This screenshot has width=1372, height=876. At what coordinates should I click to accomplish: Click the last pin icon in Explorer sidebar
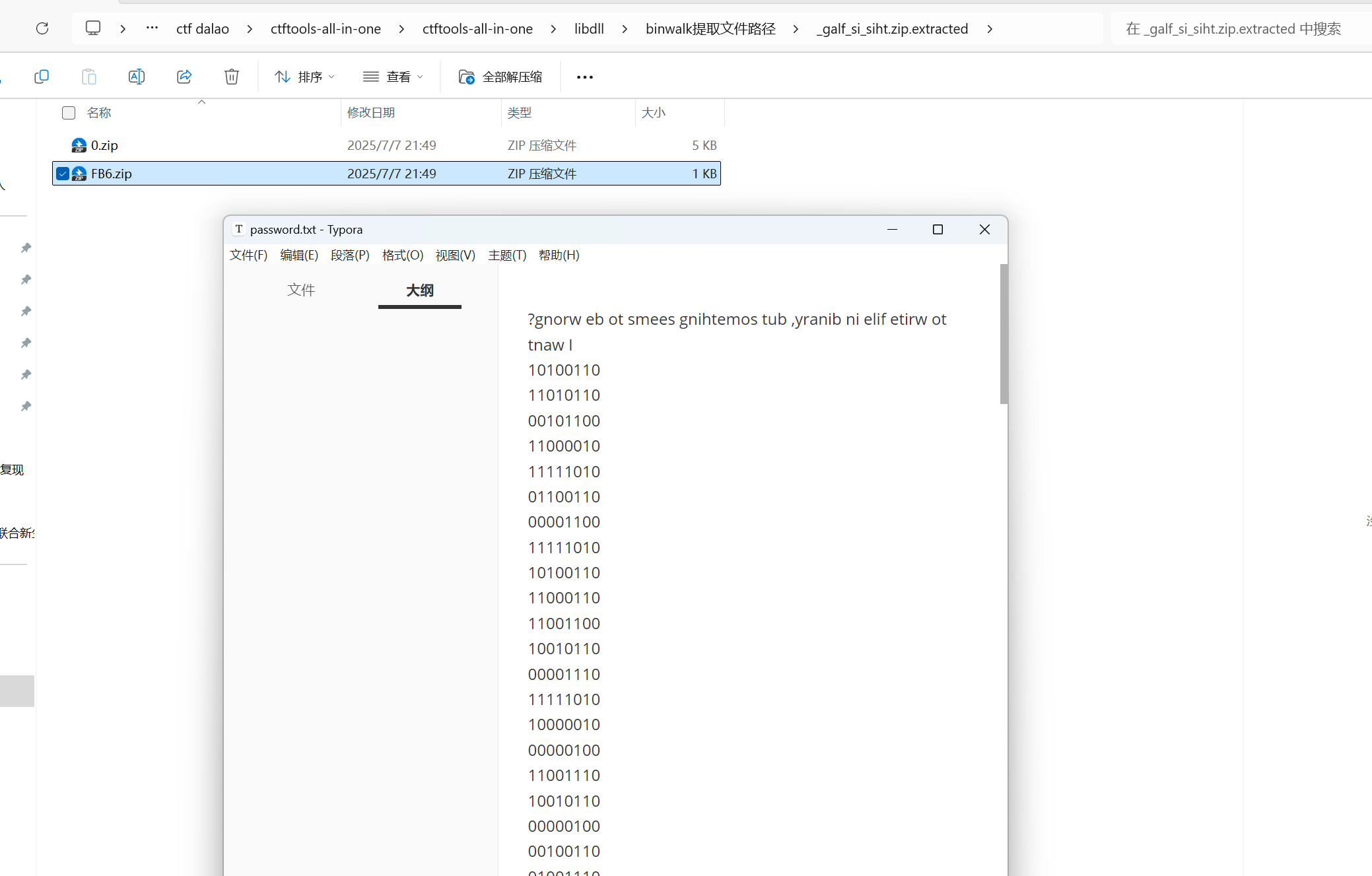click(26, 406)
